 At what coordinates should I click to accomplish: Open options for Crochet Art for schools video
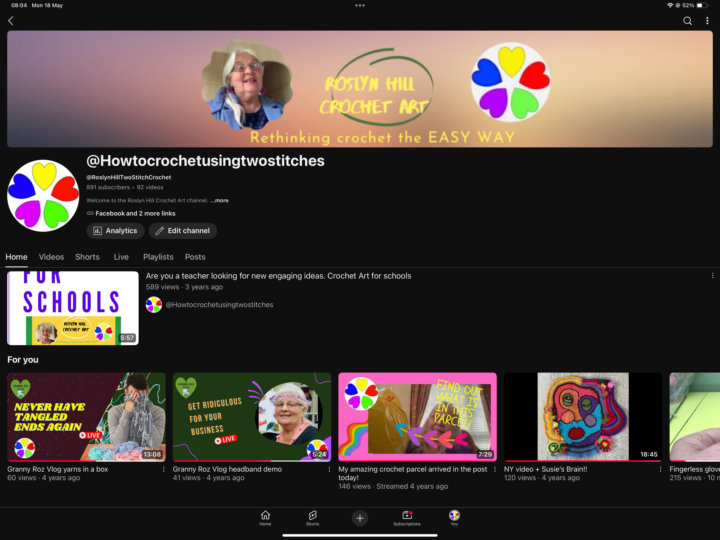click(x=712, y=276)
